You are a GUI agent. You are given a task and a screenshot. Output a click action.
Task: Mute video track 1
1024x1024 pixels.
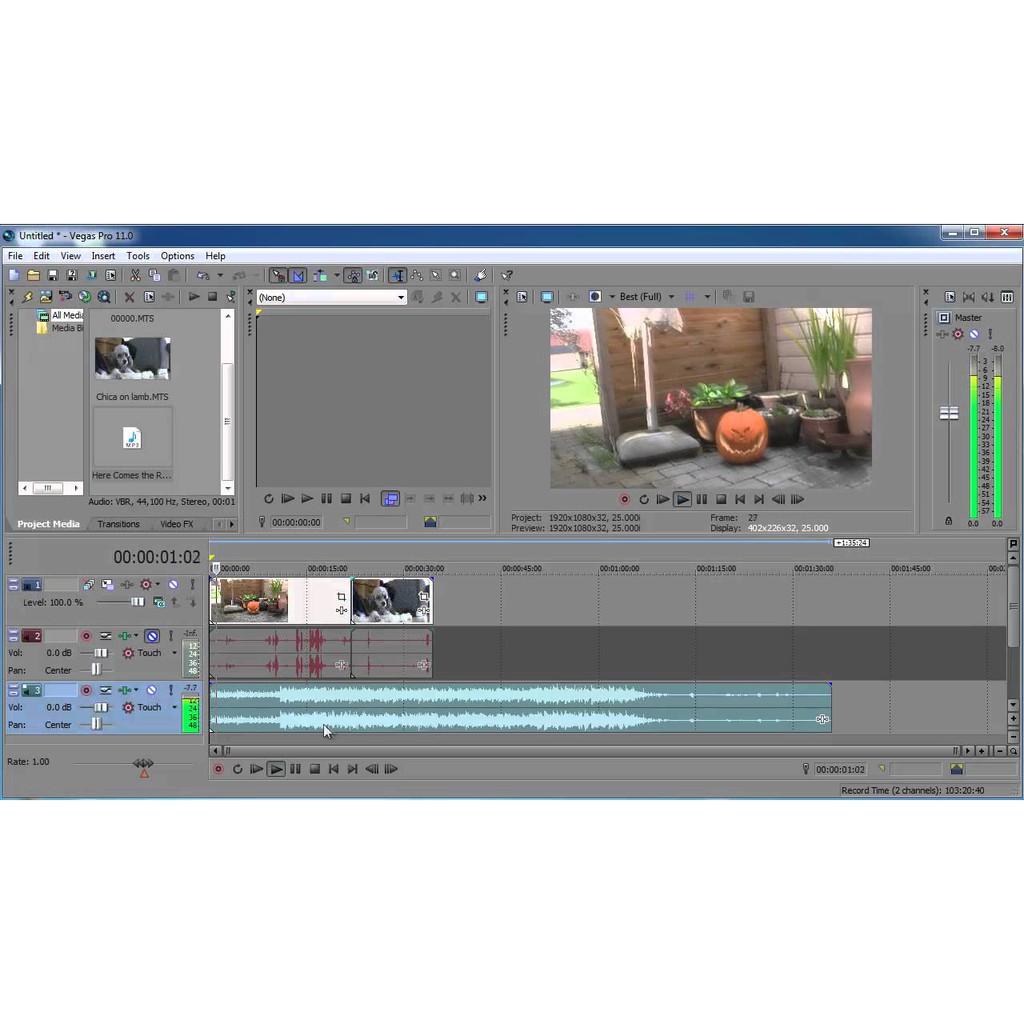(x=173, y=584)
